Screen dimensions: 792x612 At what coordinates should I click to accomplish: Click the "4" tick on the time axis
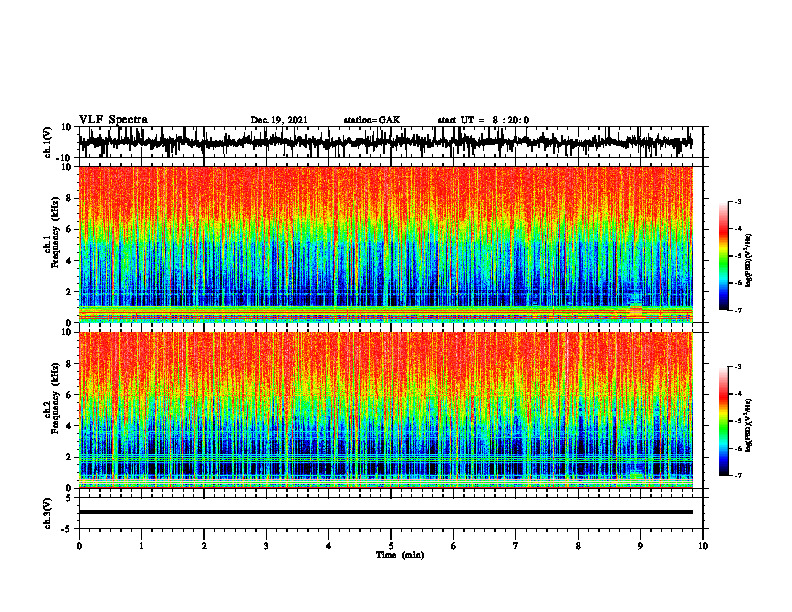point(329,546)
